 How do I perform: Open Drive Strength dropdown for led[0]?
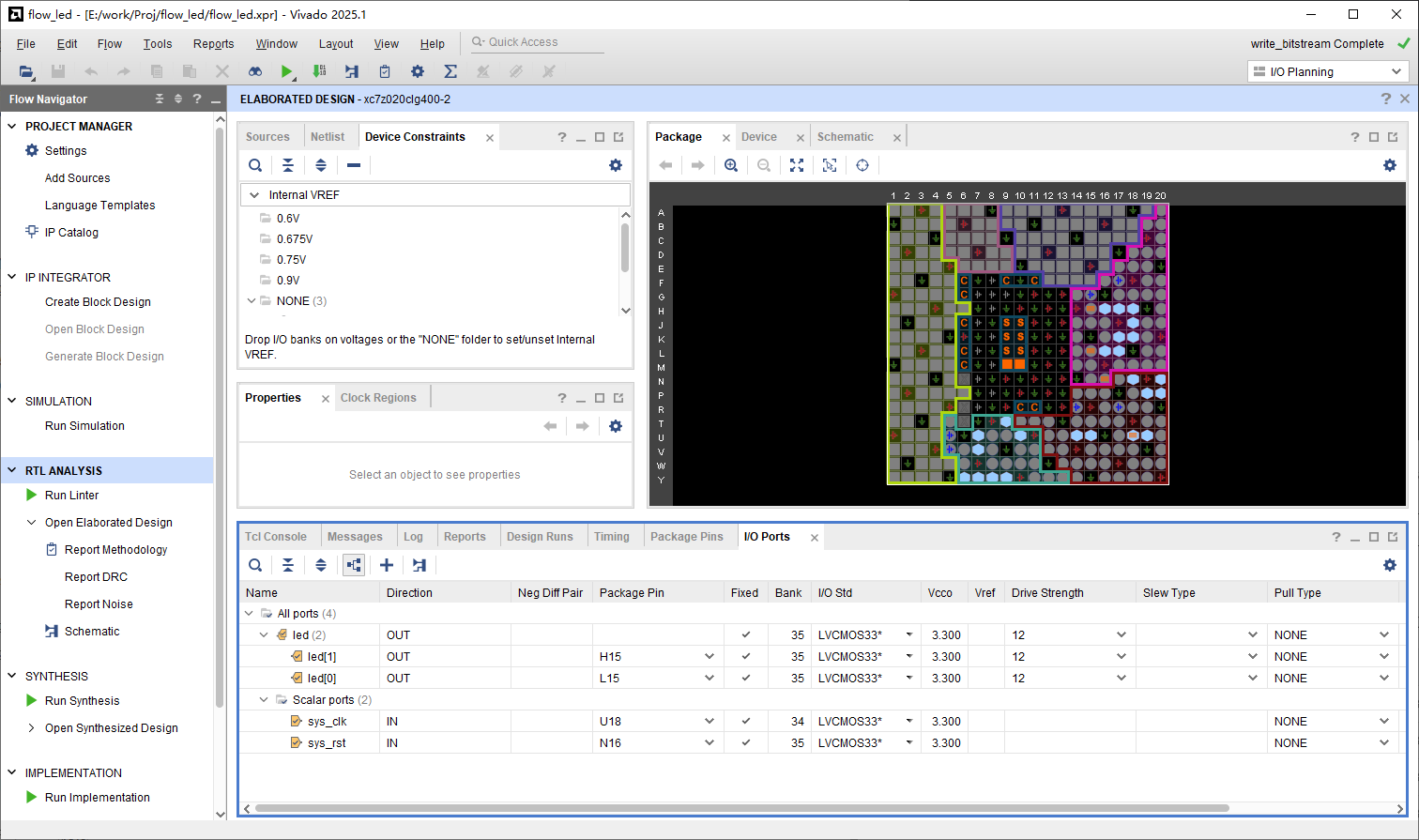(1121, 679)
